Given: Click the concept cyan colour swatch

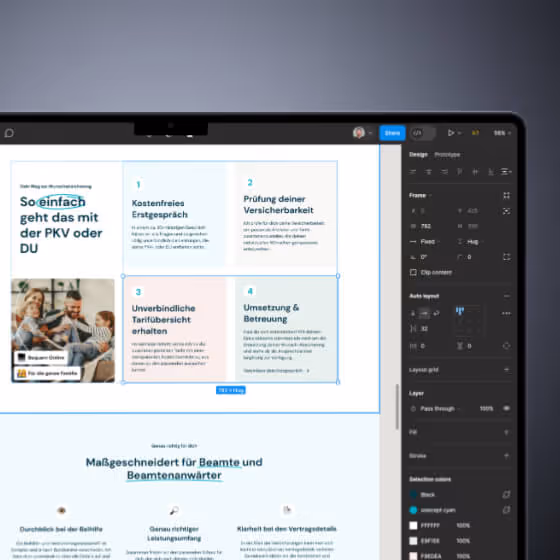Looking at the screenshot, I should [413, 510].
